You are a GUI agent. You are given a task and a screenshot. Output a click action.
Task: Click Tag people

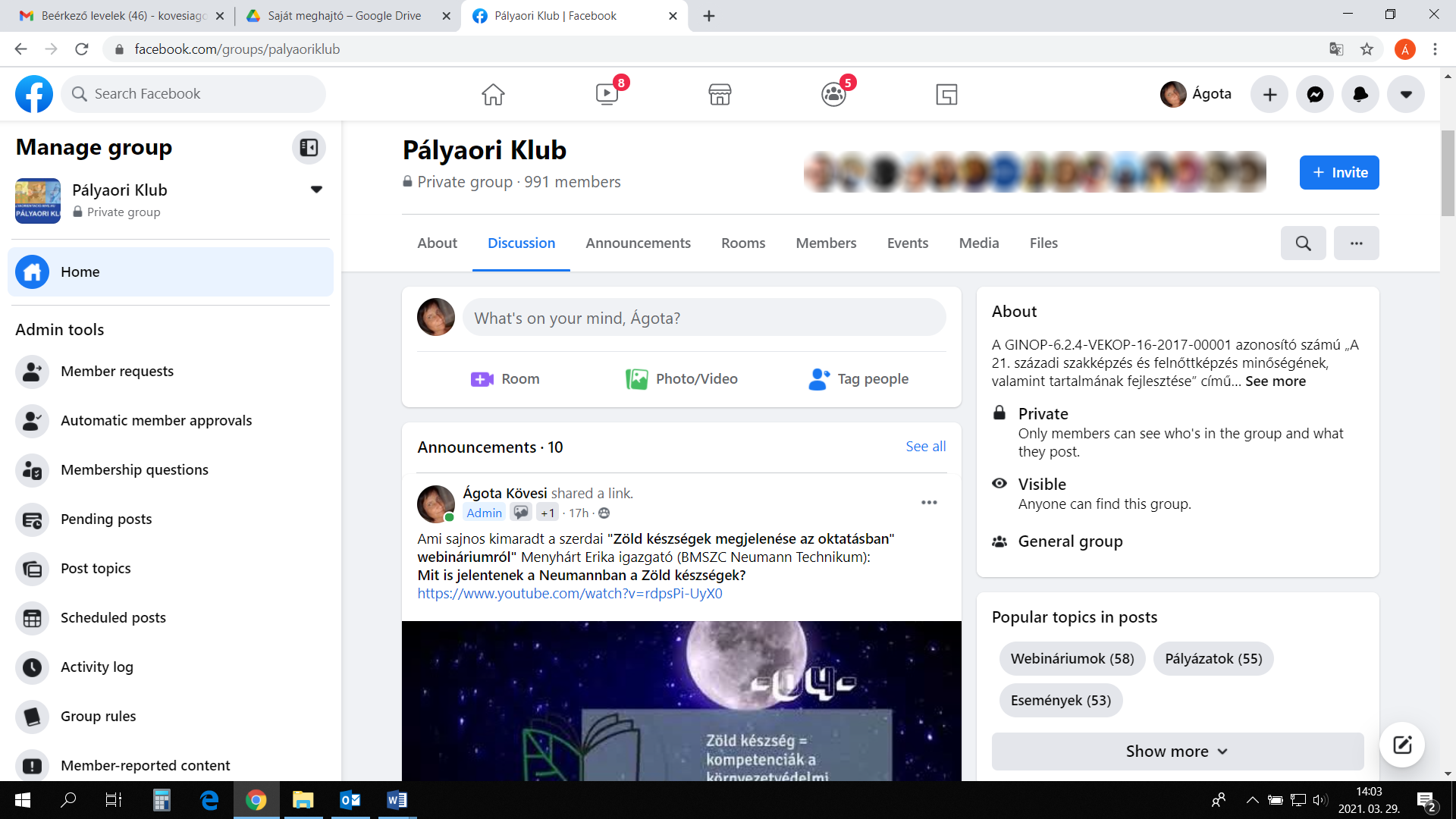(858, 379)
